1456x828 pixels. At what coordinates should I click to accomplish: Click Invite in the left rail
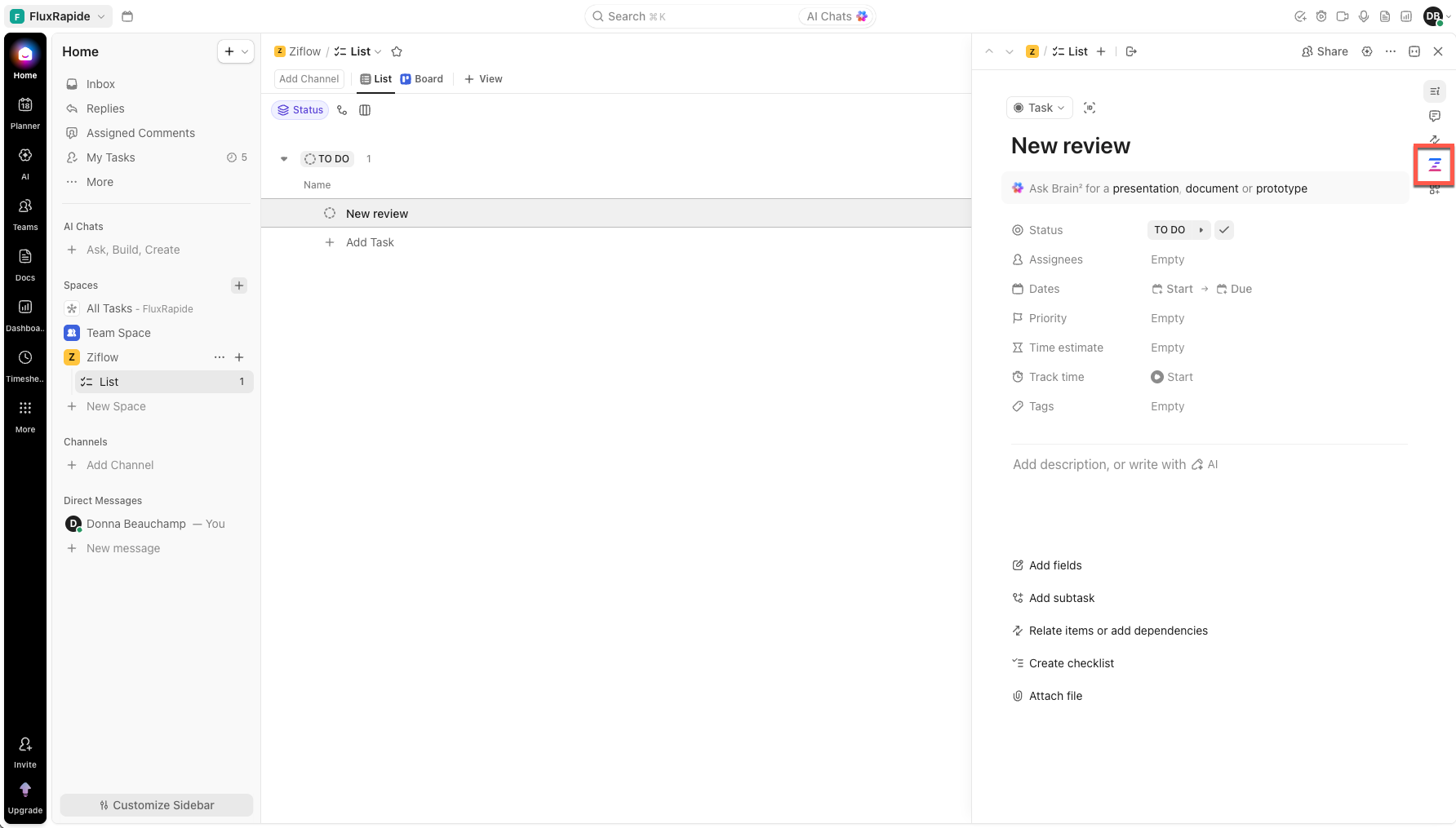pyautogui.click(x=25, y=751)
